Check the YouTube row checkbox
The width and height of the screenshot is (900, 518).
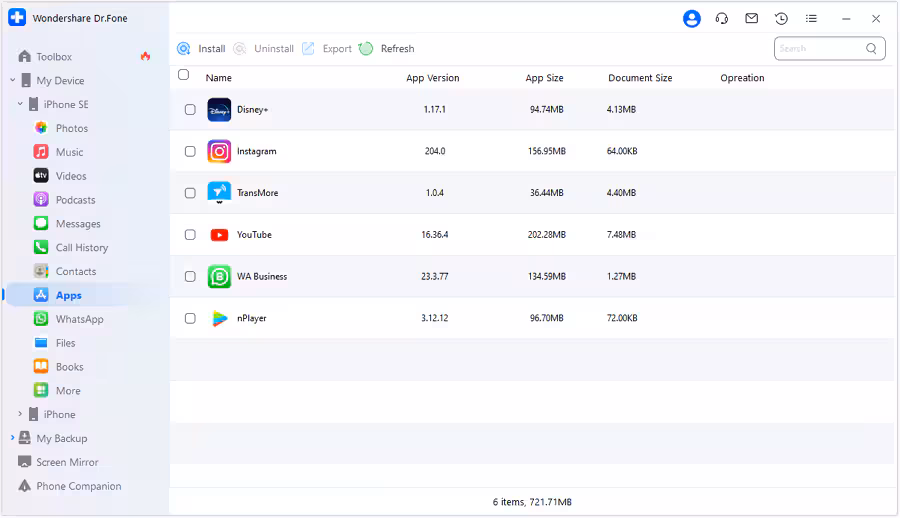coord(190,235)
